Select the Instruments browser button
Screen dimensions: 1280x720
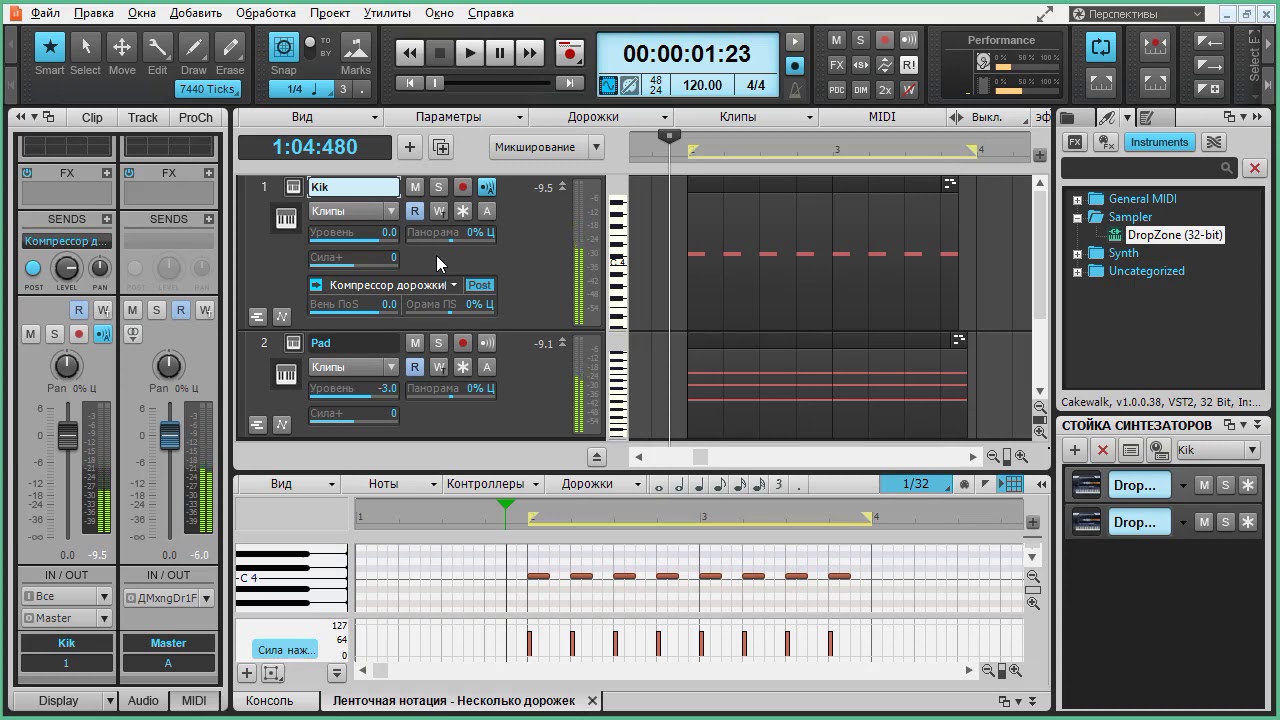coord(1159,142)
